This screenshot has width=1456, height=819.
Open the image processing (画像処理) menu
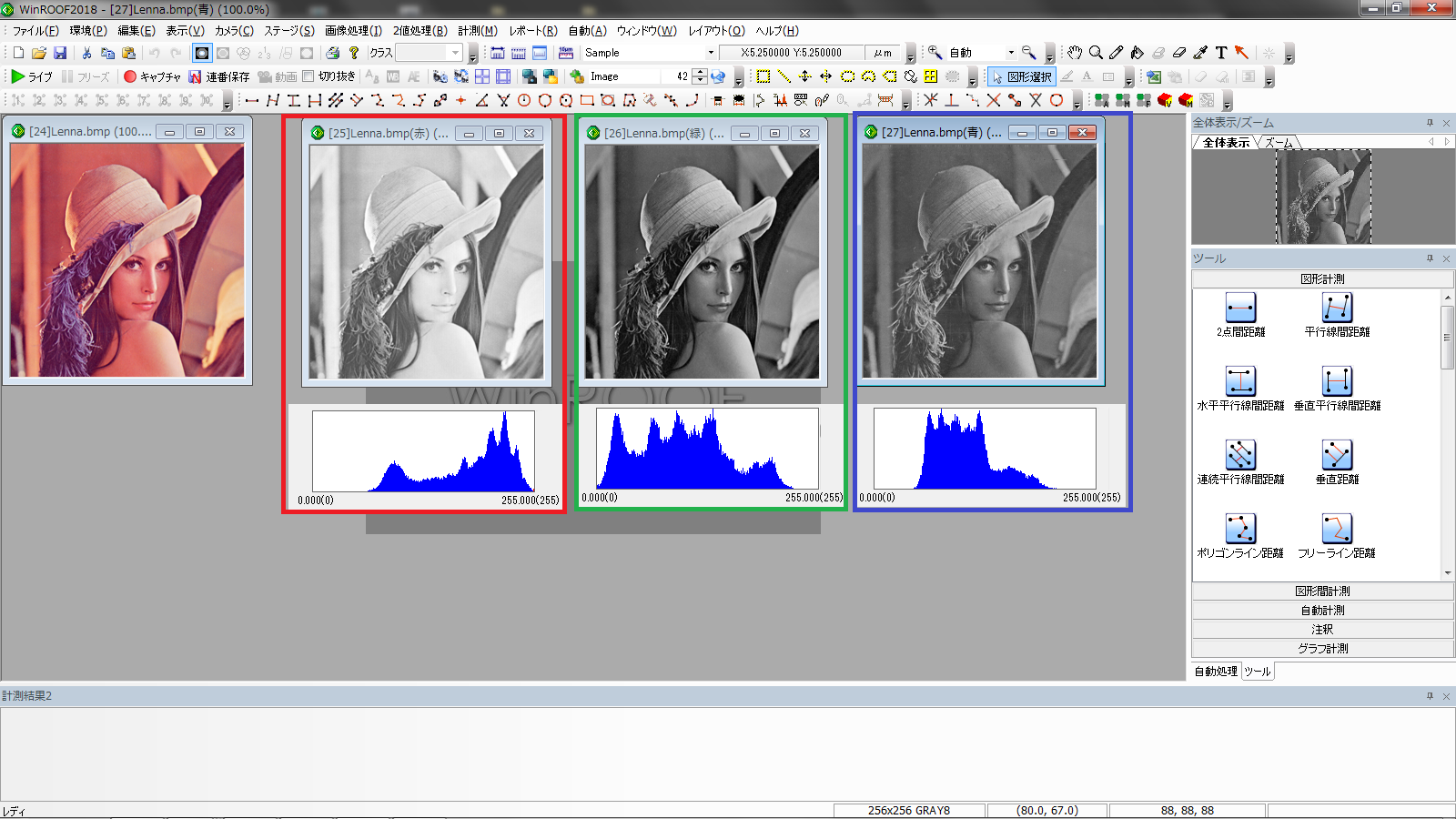(353, 31)
